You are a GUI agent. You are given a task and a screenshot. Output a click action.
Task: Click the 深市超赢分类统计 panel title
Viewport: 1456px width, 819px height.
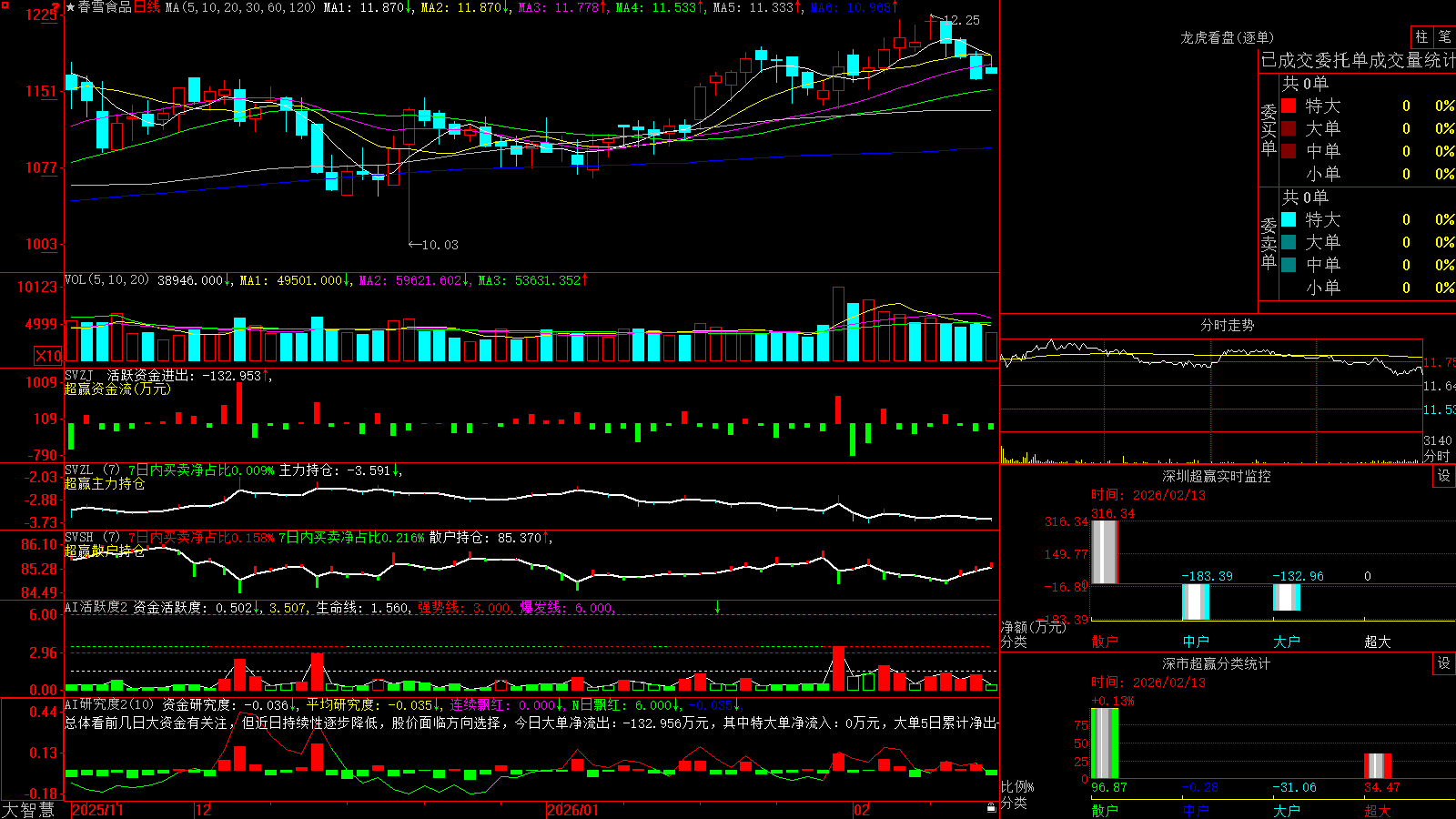(1217, 663)
